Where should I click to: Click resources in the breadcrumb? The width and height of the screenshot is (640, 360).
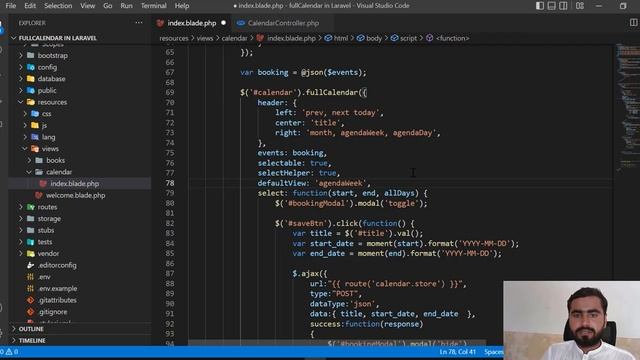coord(174,38)
